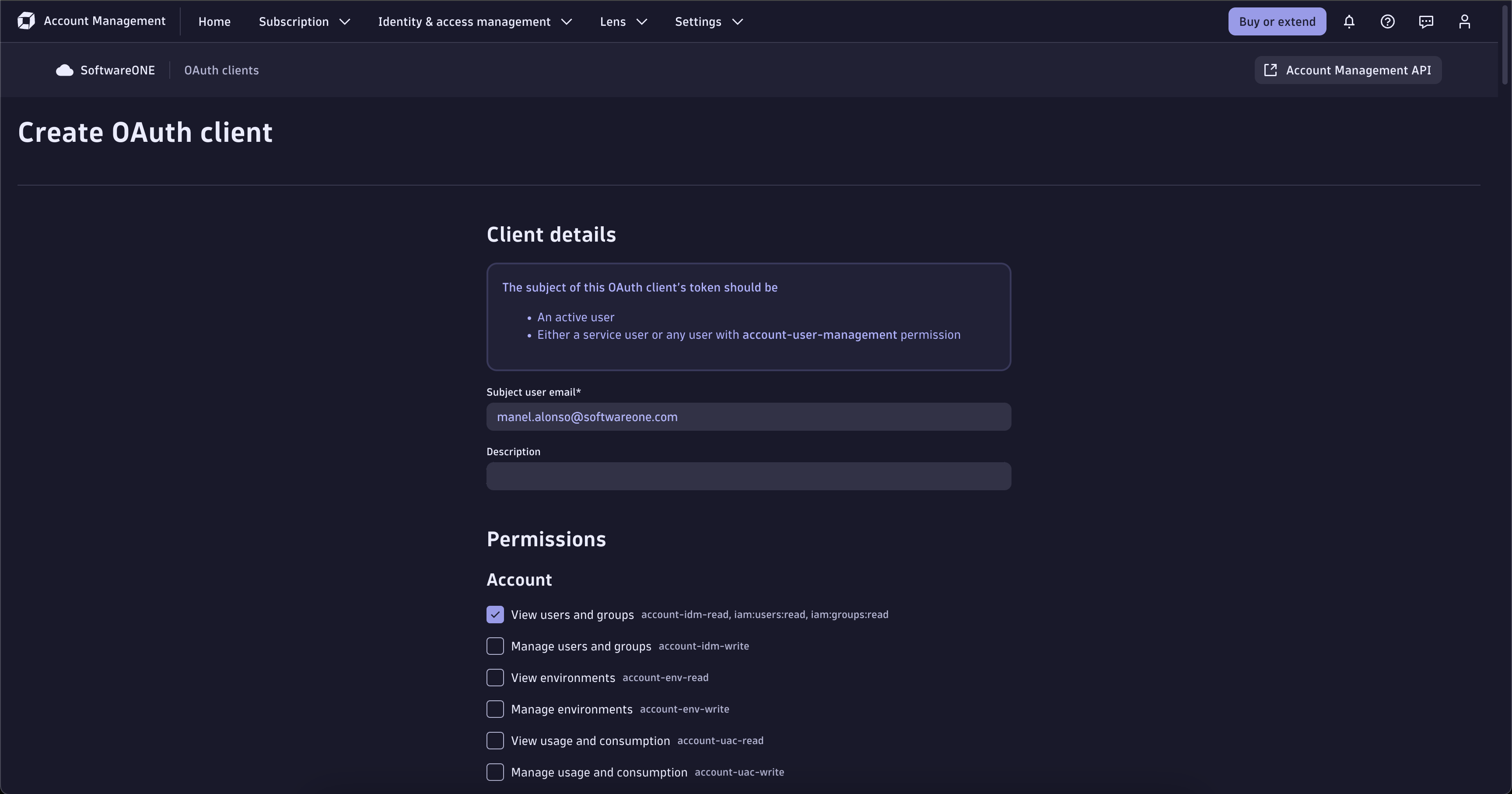This screenshot has height=794, width=1512.
Task: Open the user profile icon
Action: (x=1464, y=21)
